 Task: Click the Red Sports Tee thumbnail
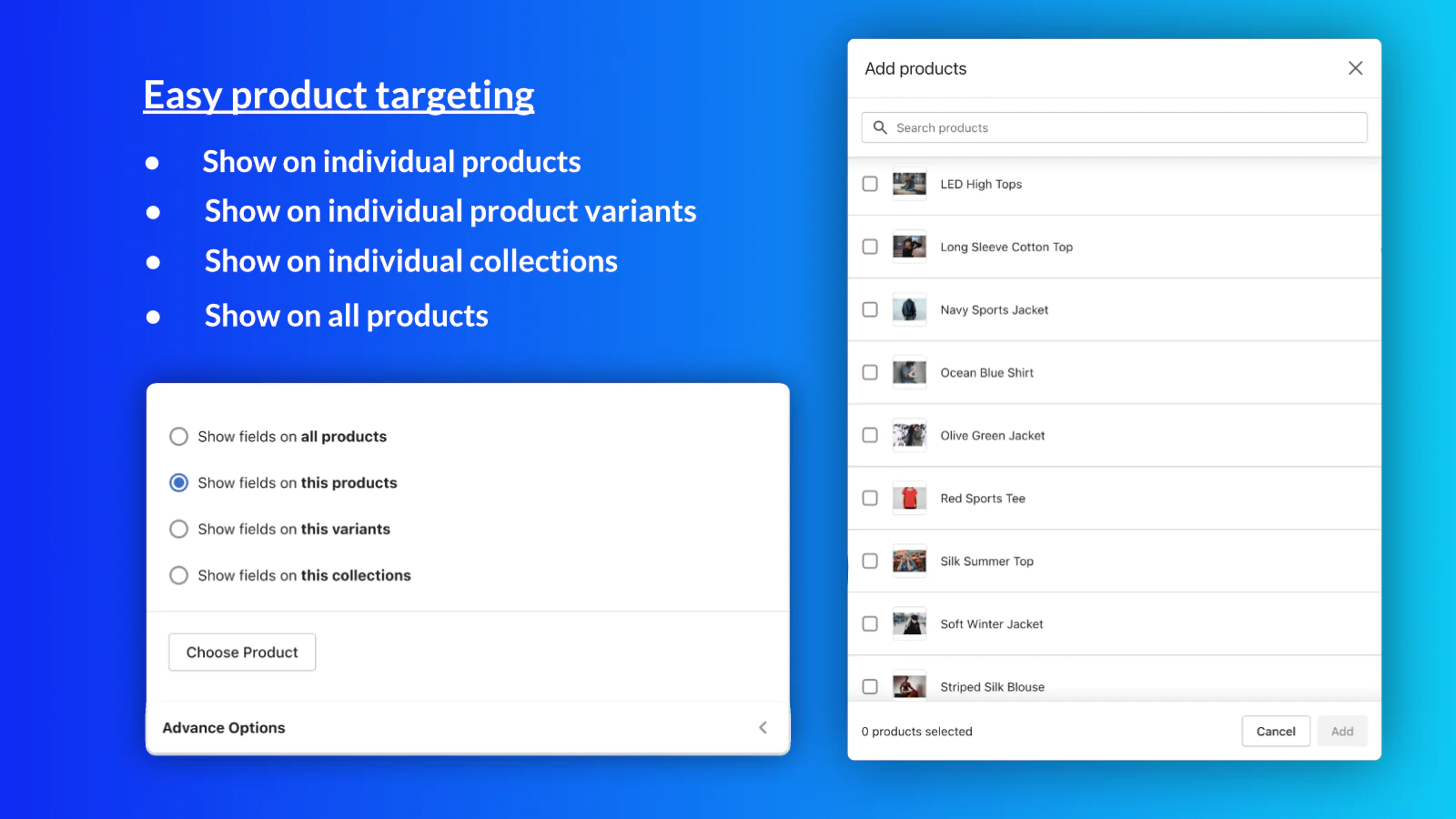pos(909,498)
